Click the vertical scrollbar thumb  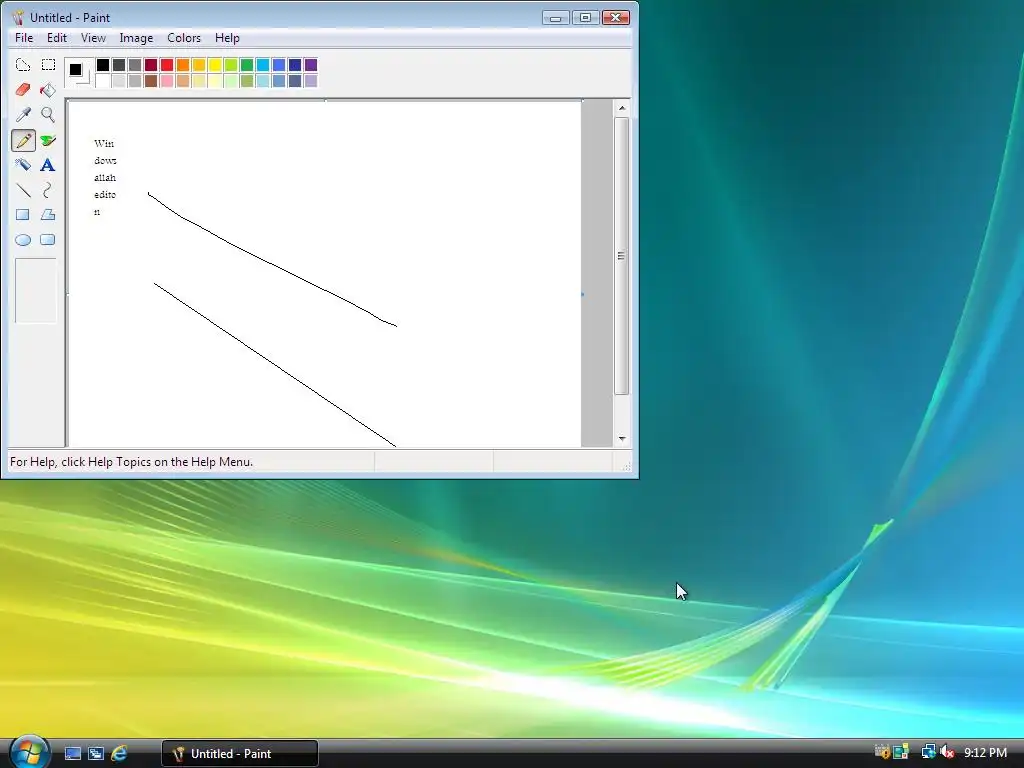coord(622,256)
